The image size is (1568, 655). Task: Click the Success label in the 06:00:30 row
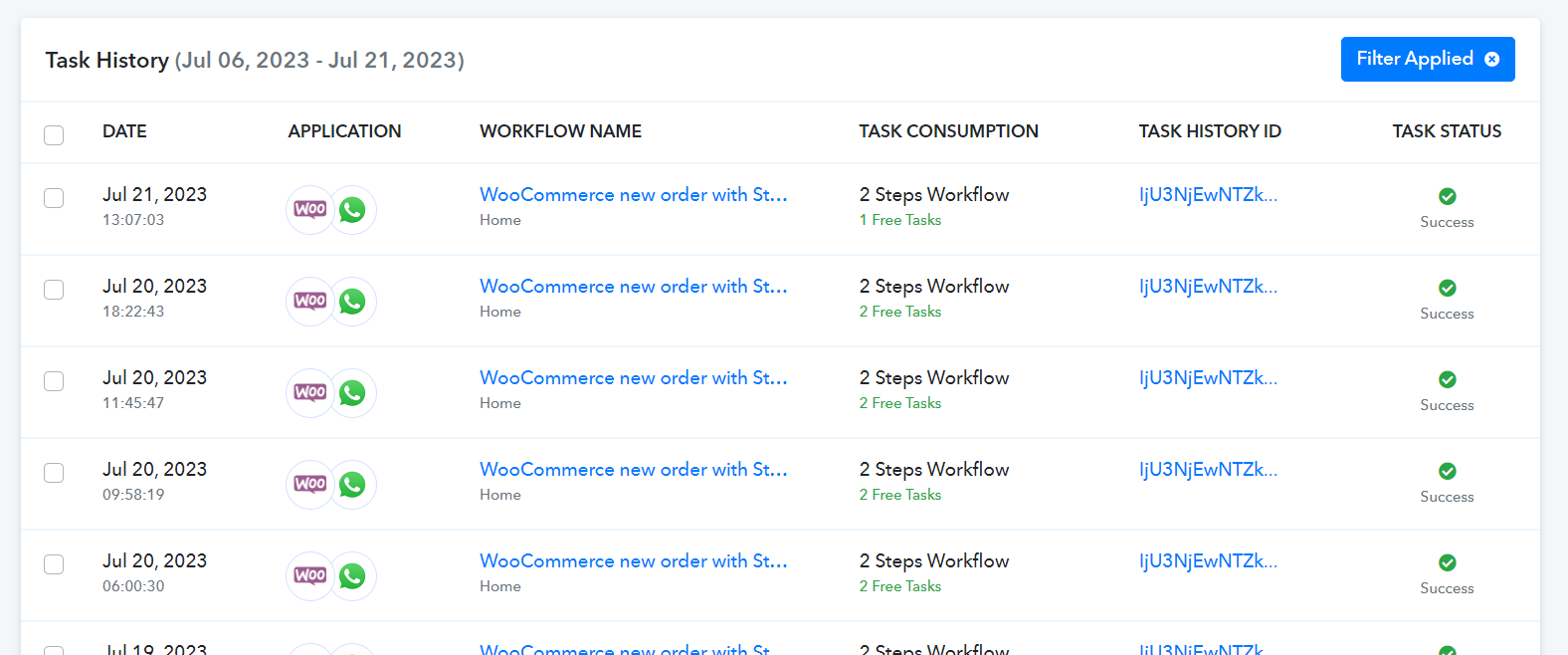click(1447, 588)
